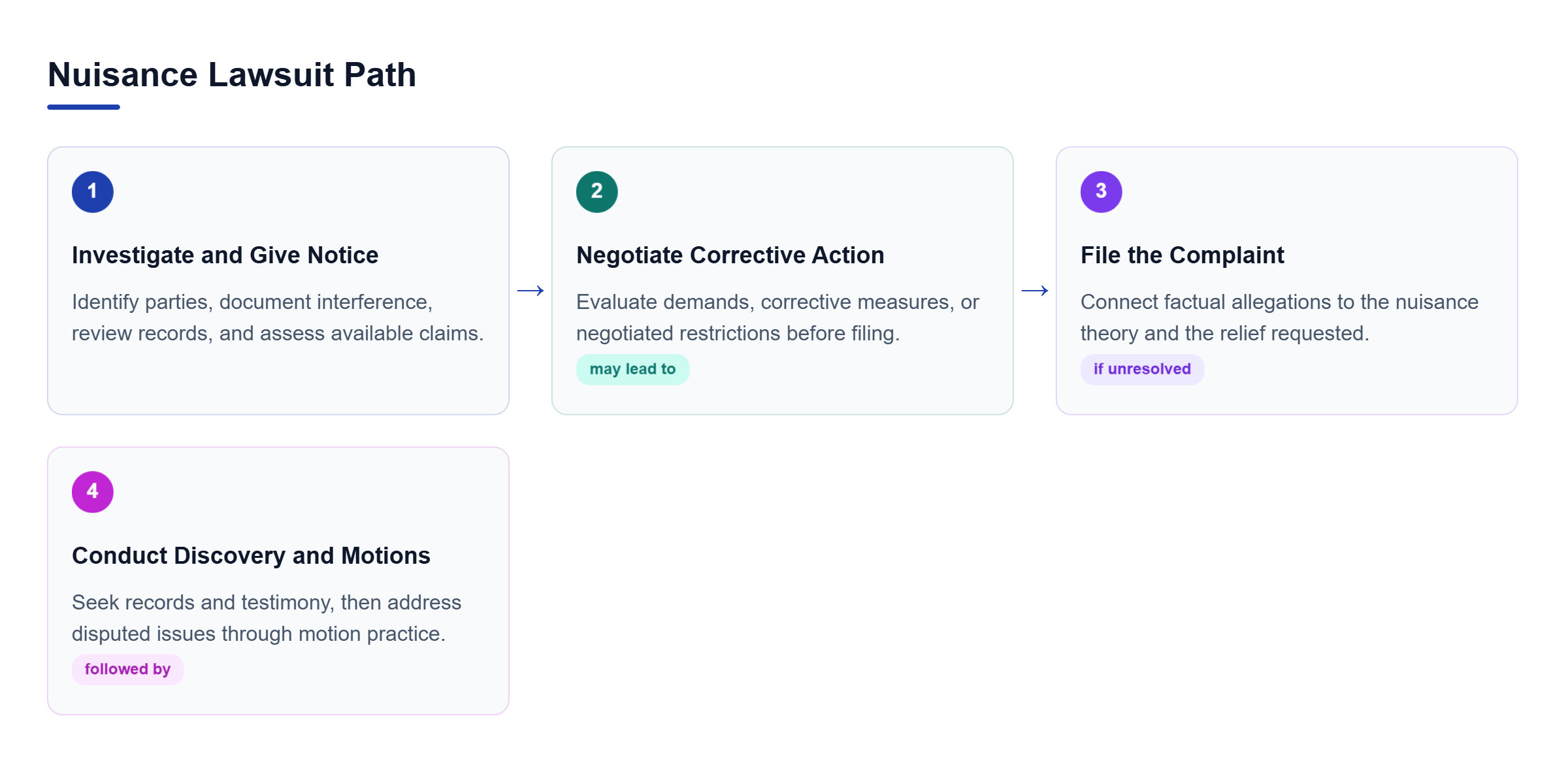
Task: Click the blue underline beneath the heading
Action: 84,107
